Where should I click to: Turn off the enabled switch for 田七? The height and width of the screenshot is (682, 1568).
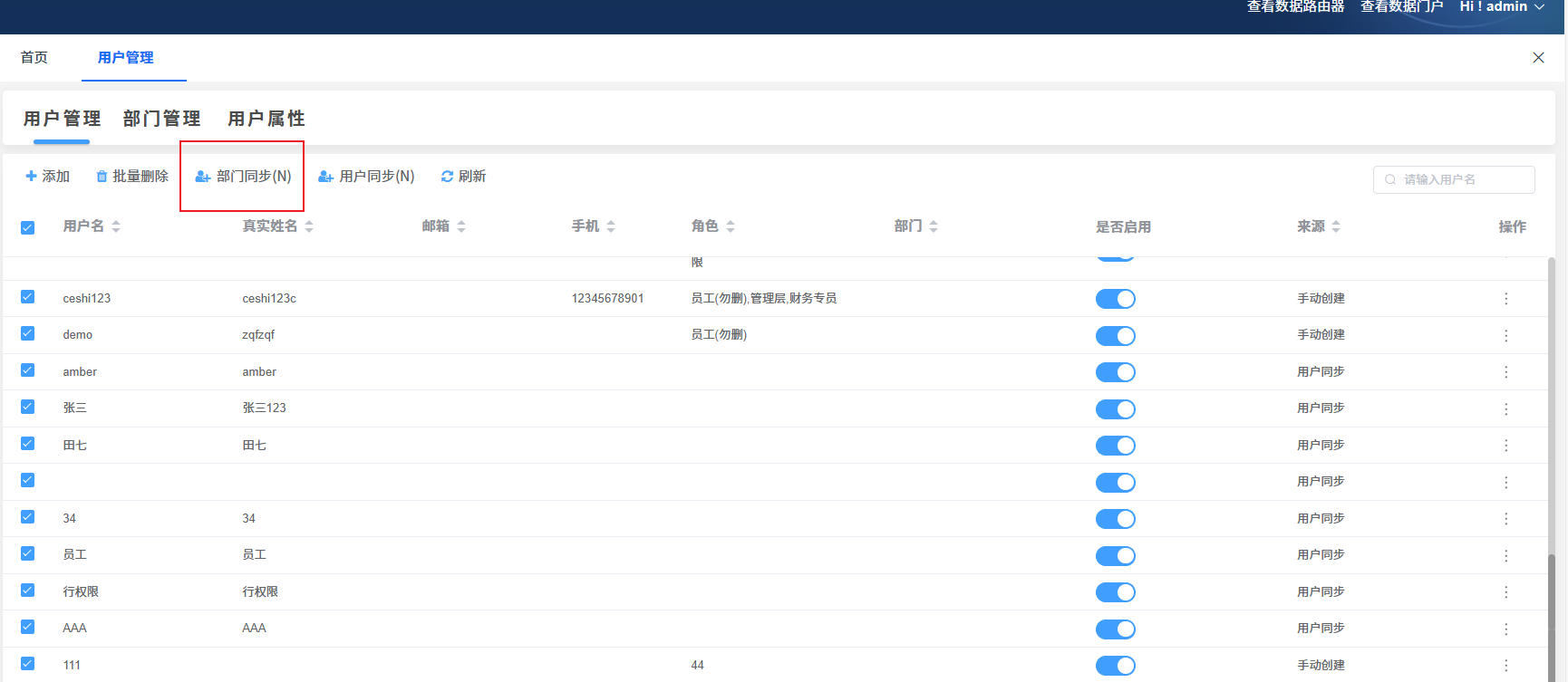pyautogui.click(x=1115, y=446)
